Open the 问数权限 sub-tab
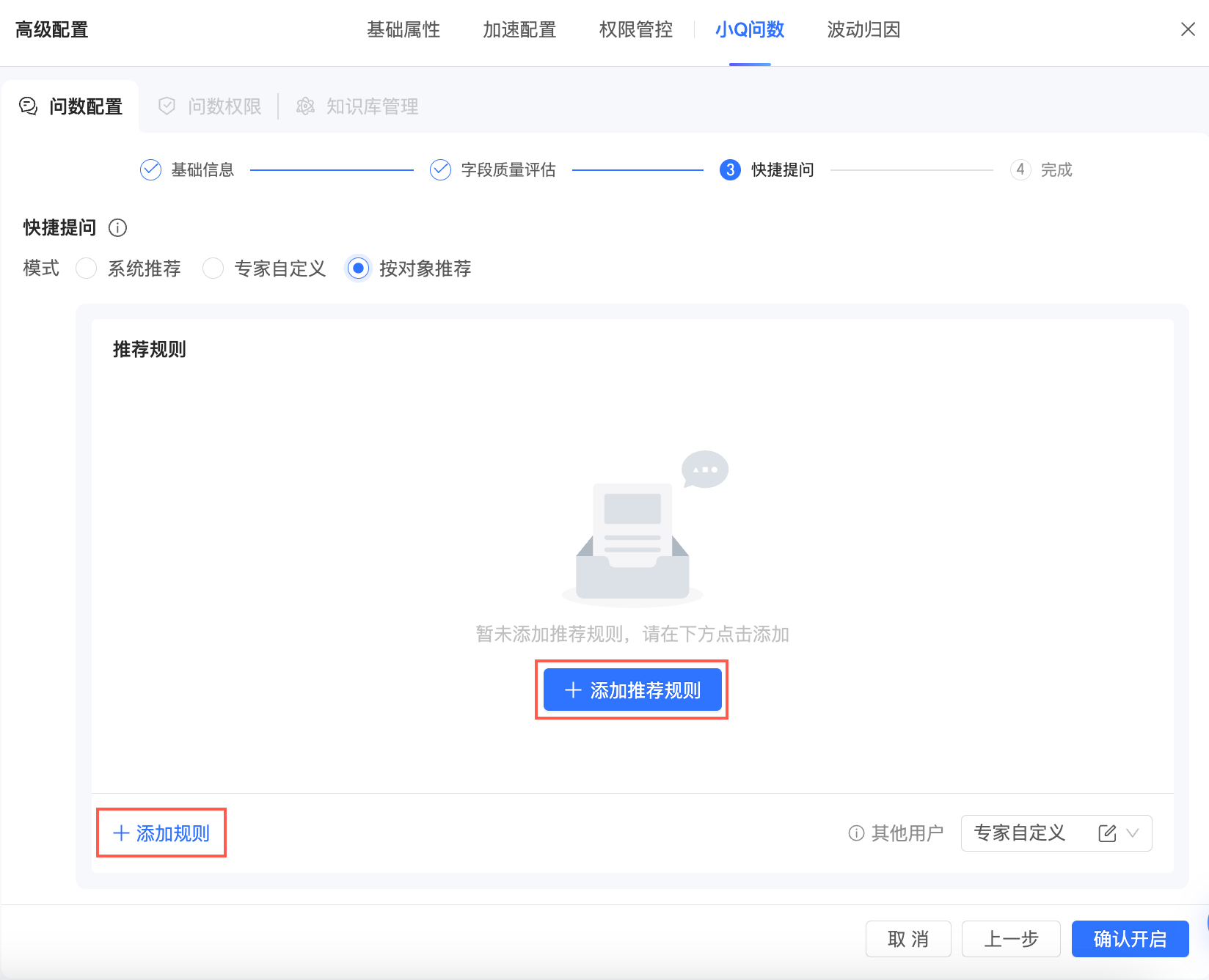The image size is (1209, 980). coord(210,106)
